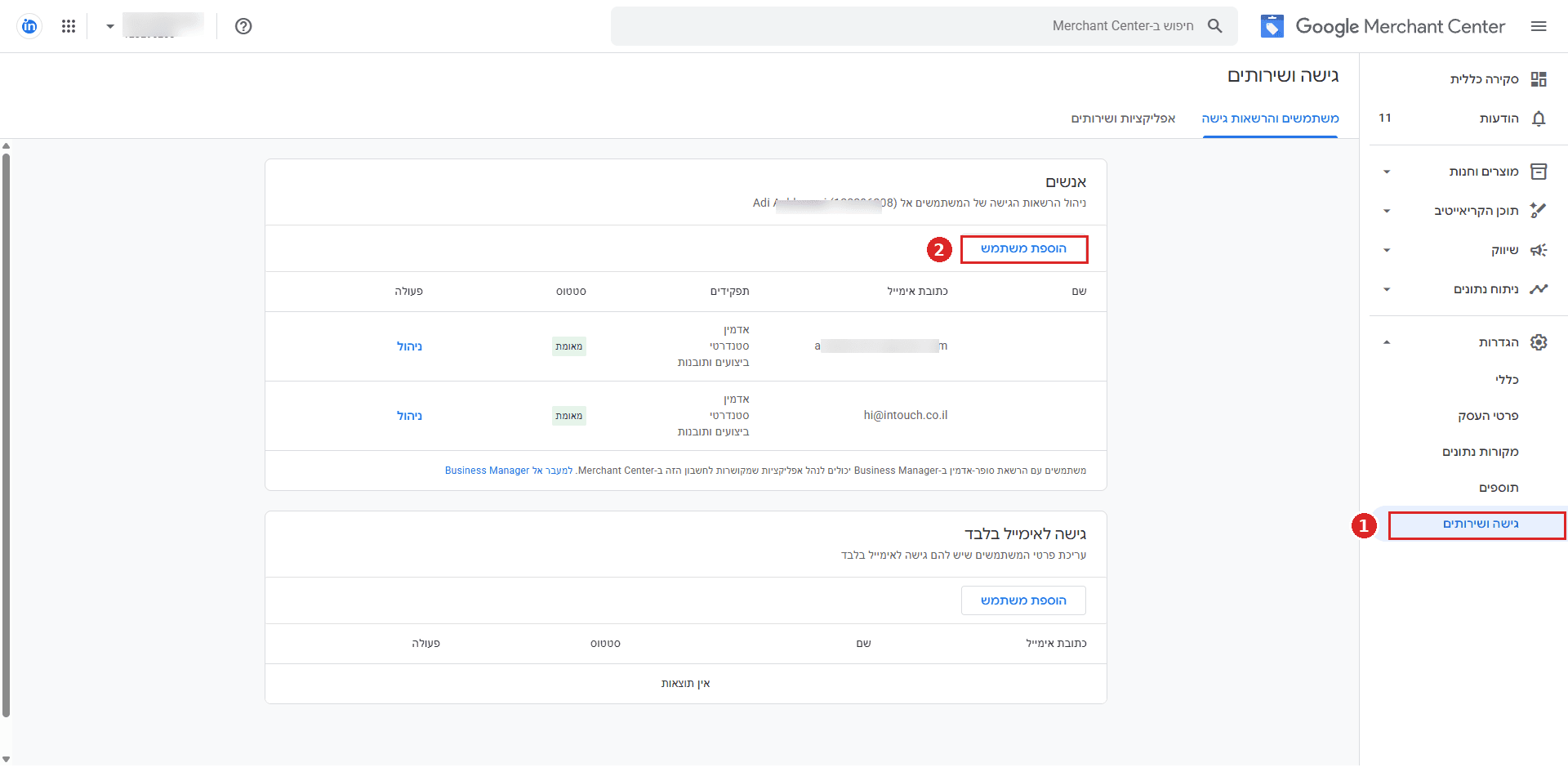This screenshot has width=1568, height=772.
Task: Expand the שיווק section
Action: [1387, 250]
